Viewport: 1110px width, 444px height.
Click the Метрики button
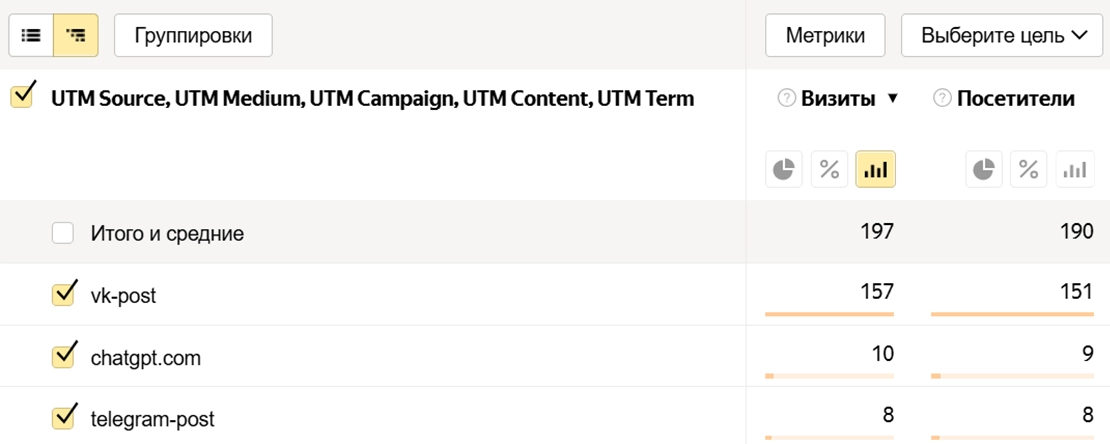pos(825,36)
